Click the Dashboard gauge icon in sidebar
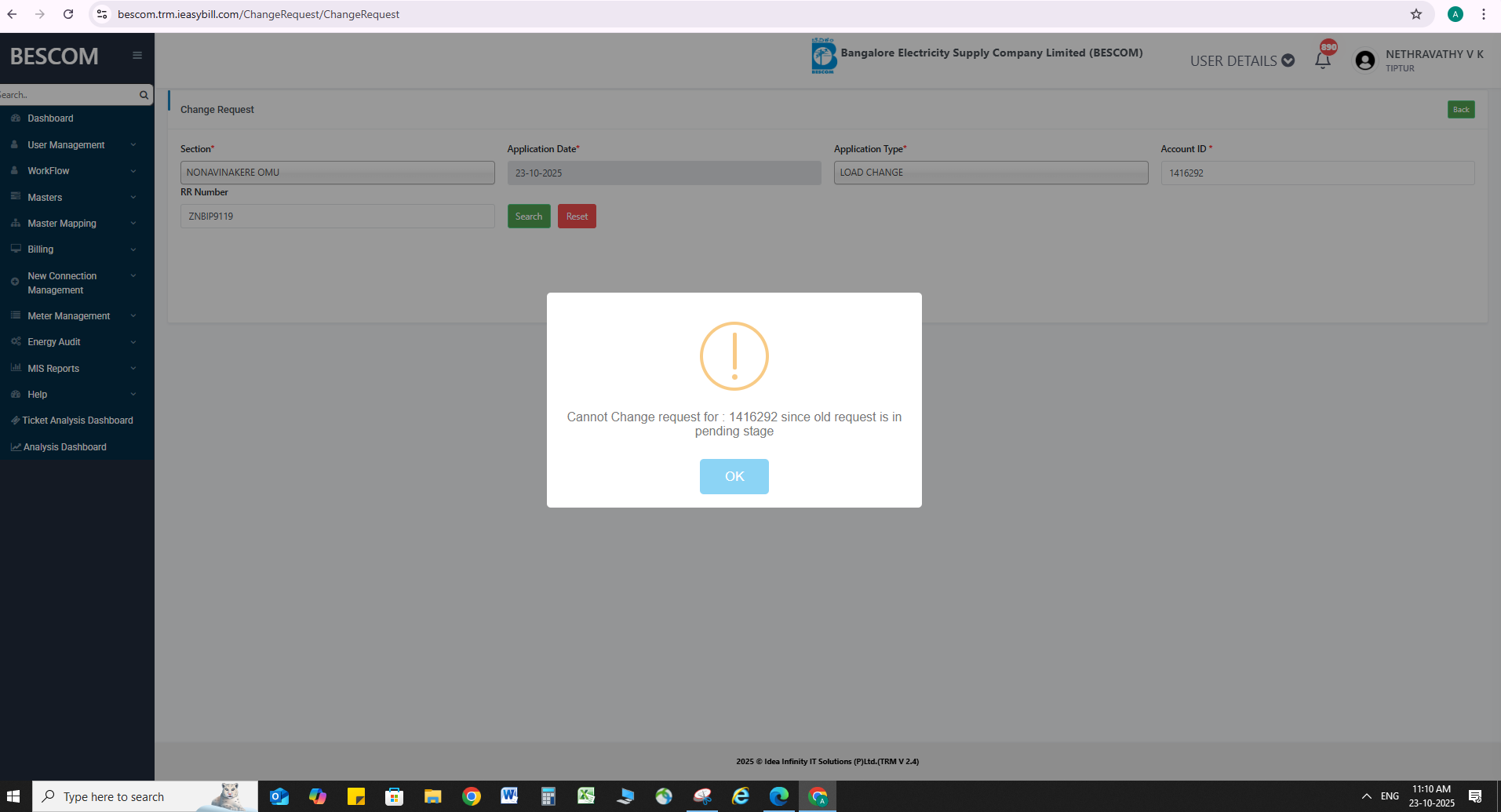The width and height of the screenshot is (1501, 812). tap(16, 118)
